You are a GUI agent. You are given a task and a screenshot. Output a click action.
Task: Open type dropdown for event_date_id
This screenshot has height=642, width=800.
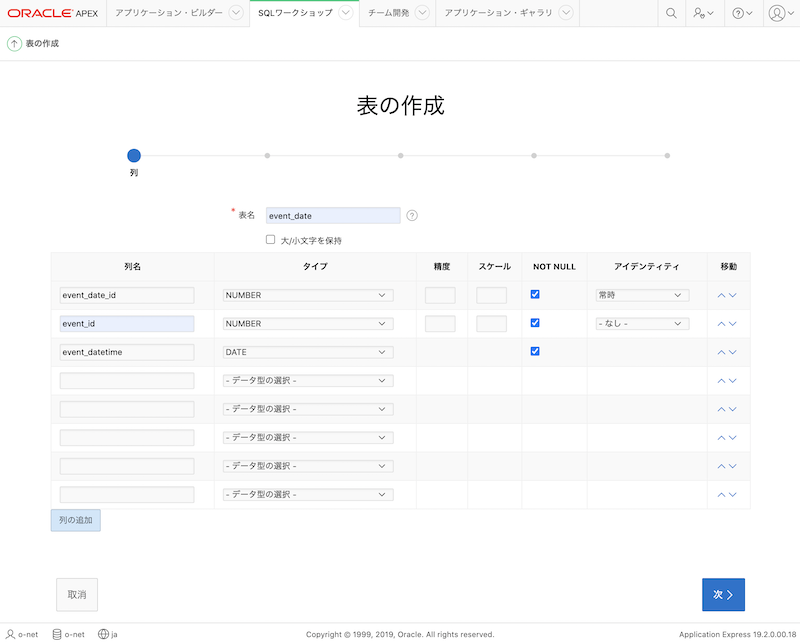308,295
